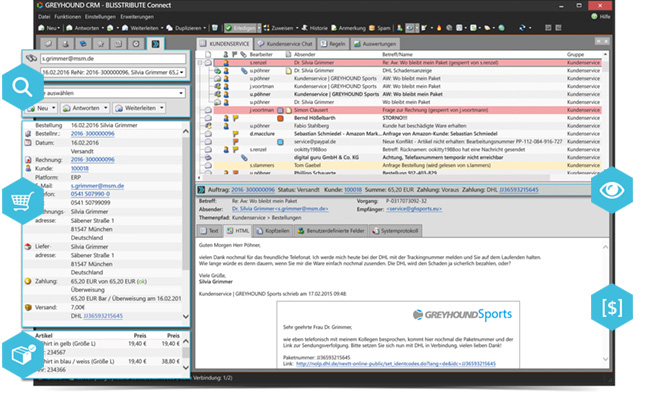The image size is (650, 396).
Task: Click the Neu icon in the main toolbar
Action: pyautogui.click(x=41, y=28)
